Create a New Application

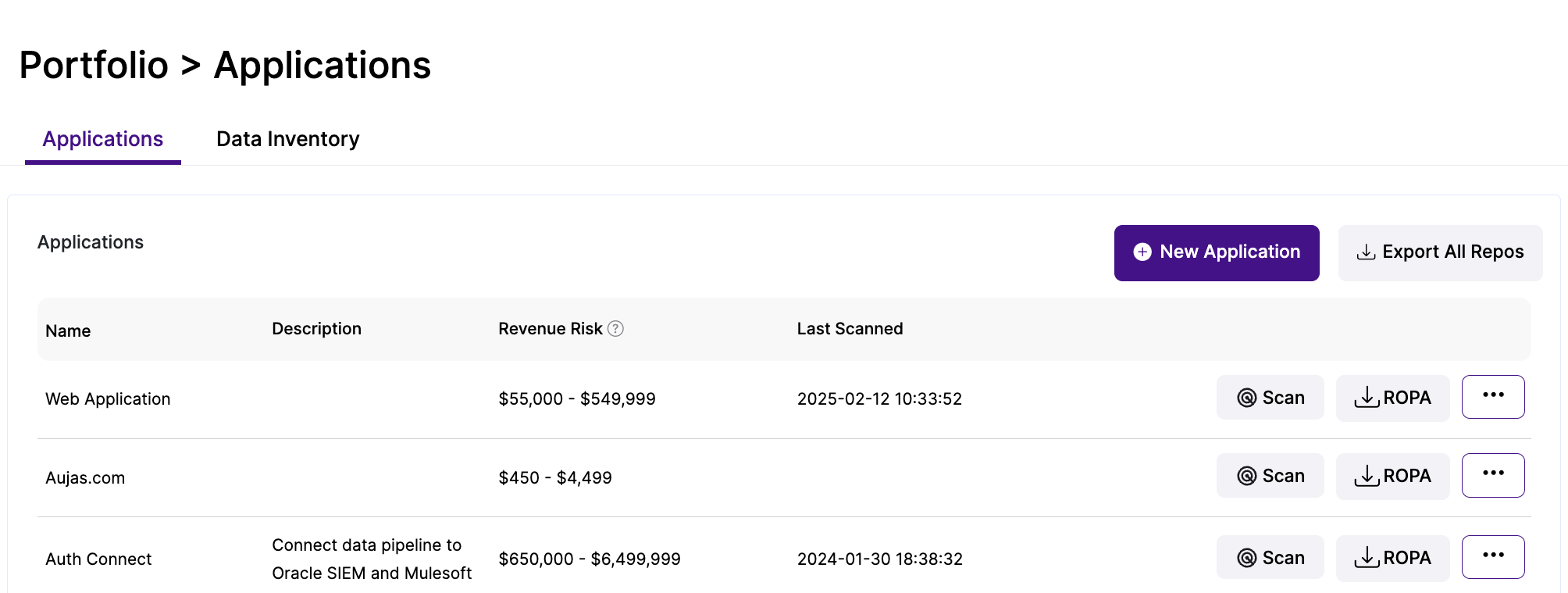[x=1217, y=252]
